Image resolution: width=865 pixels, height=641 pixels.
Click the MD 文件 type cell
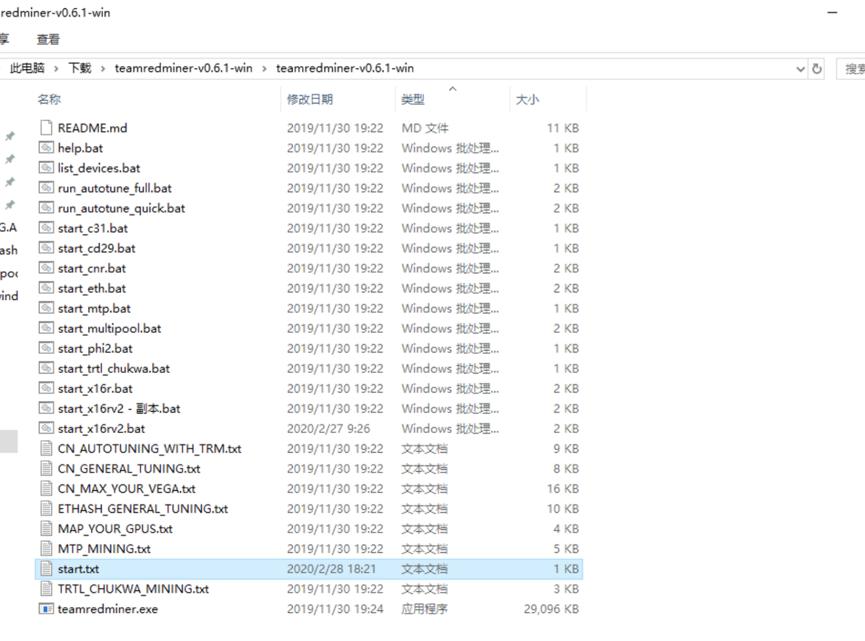[x=425, y=128]
